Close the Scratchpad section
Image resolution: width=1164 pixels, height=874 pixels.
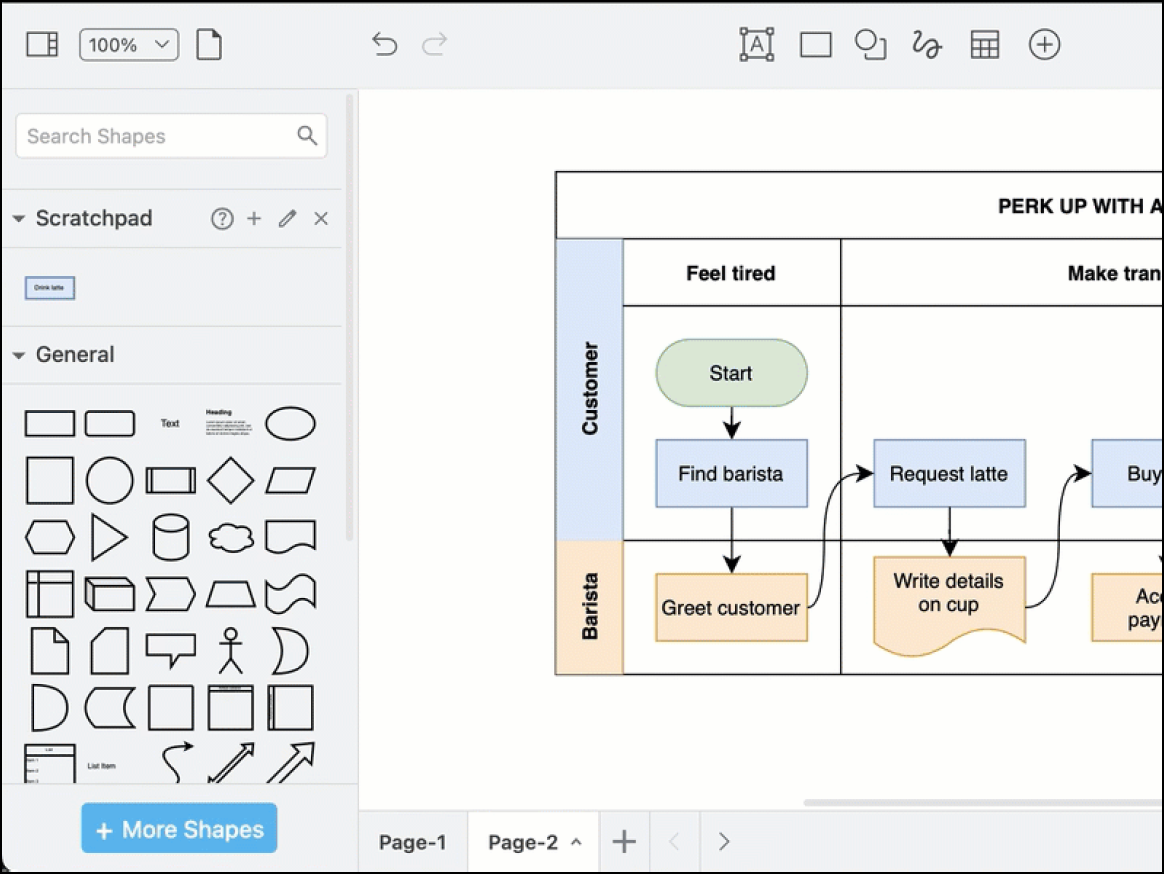click(321, 218)
